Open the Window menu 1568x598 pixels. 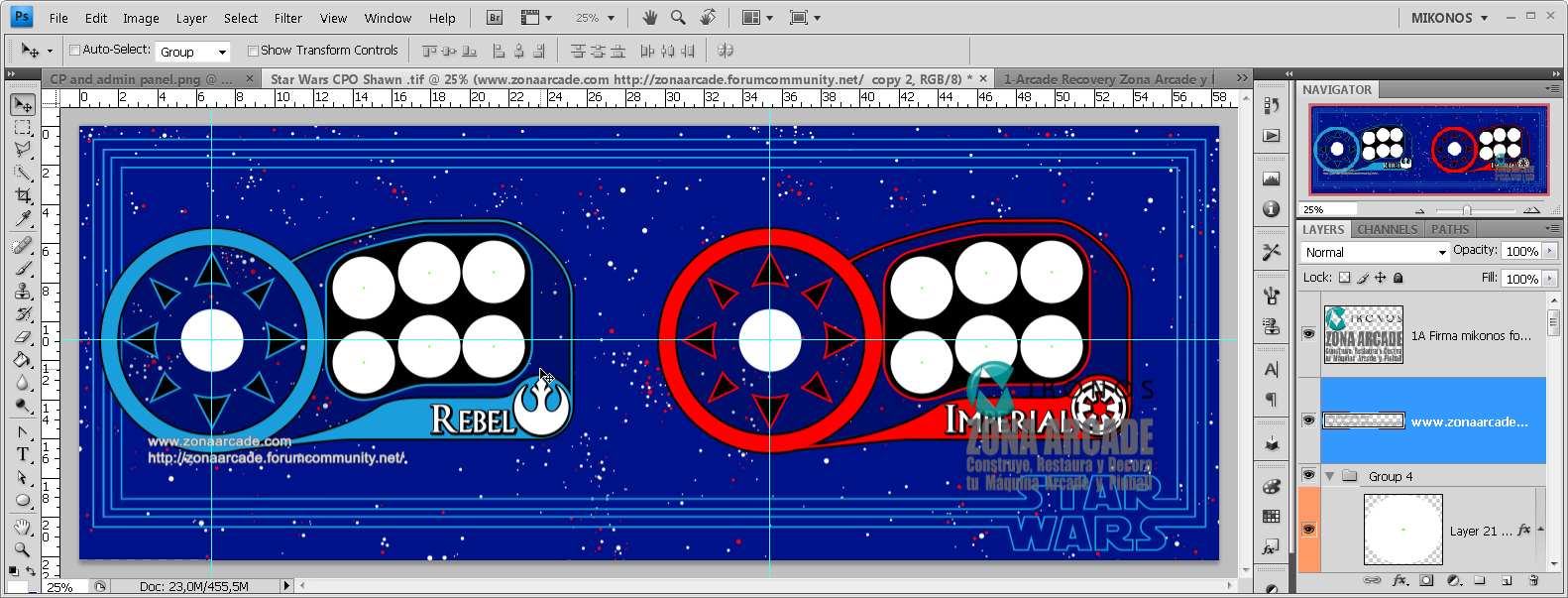[x=388, y=18]
